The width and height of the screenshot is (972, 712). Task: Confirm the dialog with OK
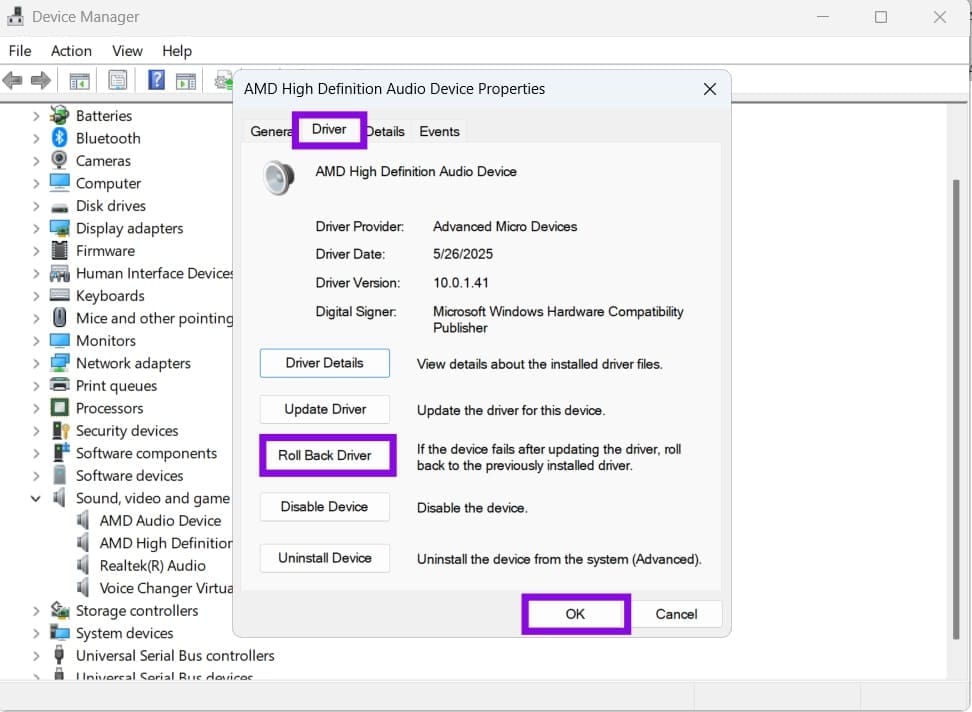575,613
